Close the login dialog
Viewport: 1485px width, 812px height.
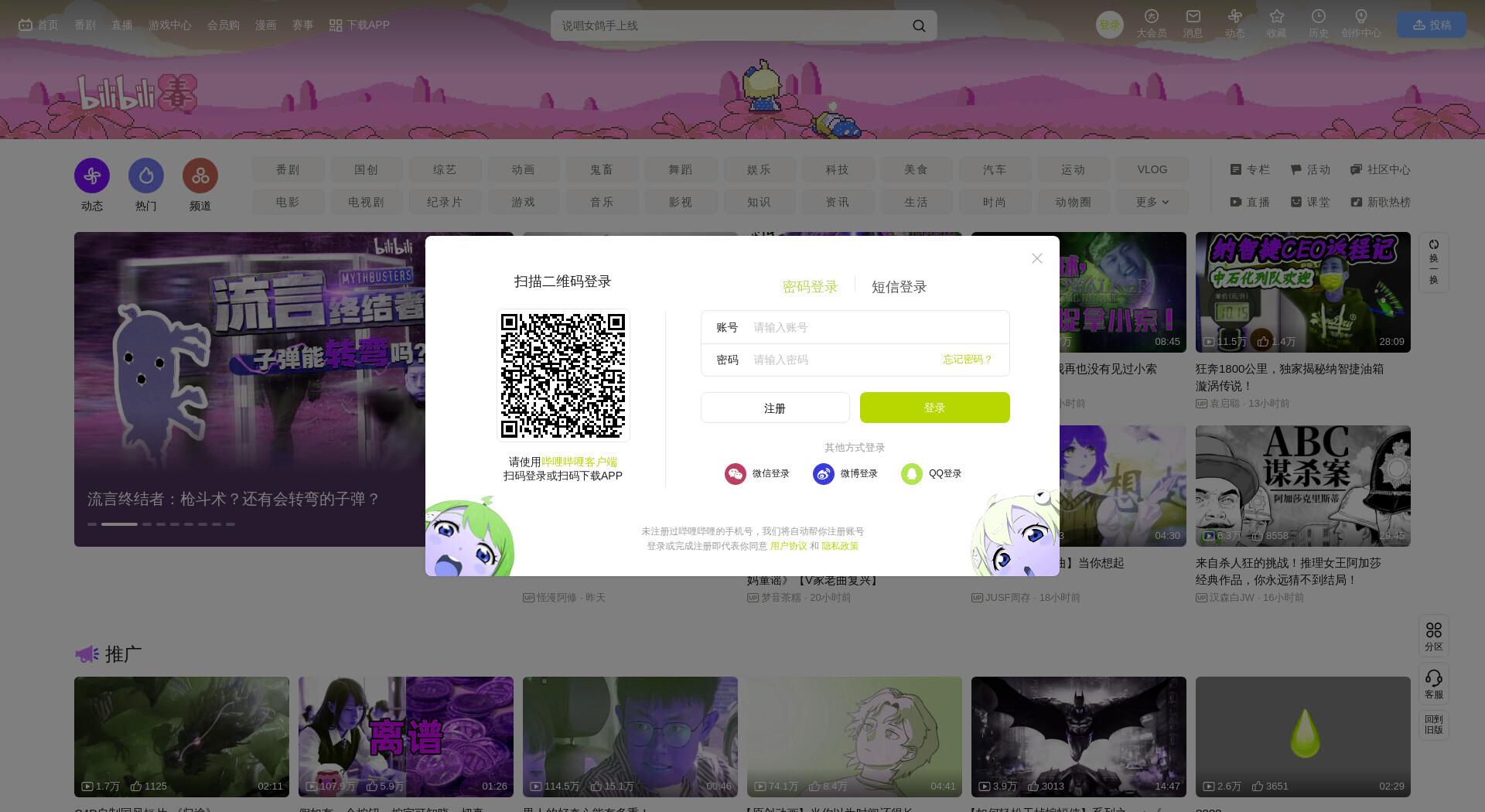click(x=1037, y=258)
